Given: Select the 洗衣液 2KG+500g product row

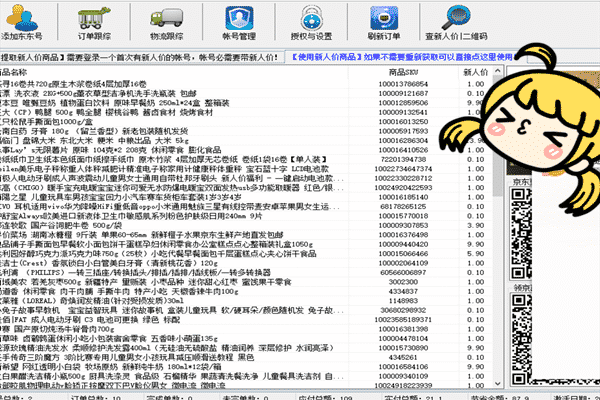Looking at the screenshot, I should click(245, 93).
